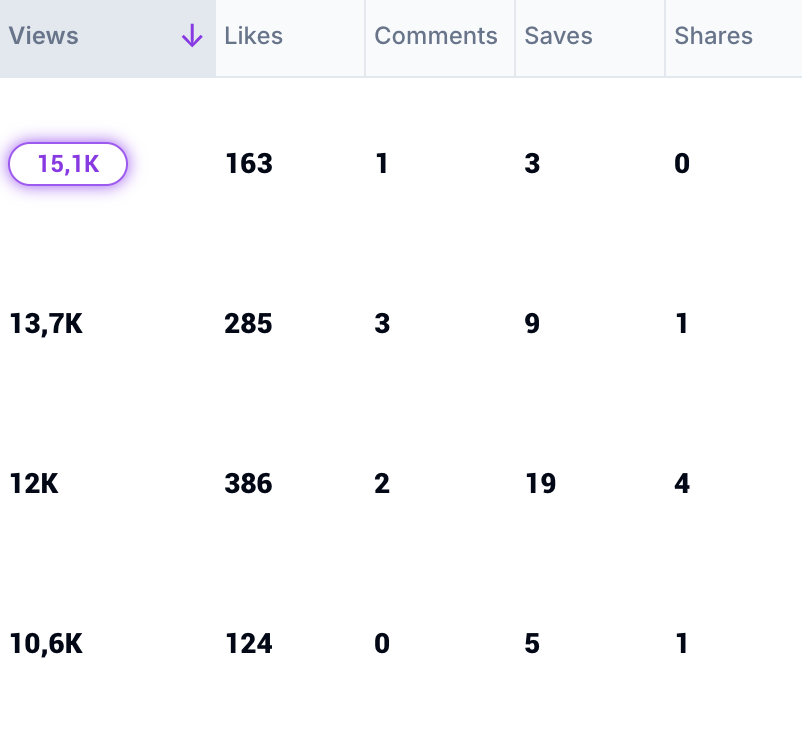Viewport: 802px width, 756px height.
Task: Select saves value 5 in 10,6K row
Action: coord(532,644)
